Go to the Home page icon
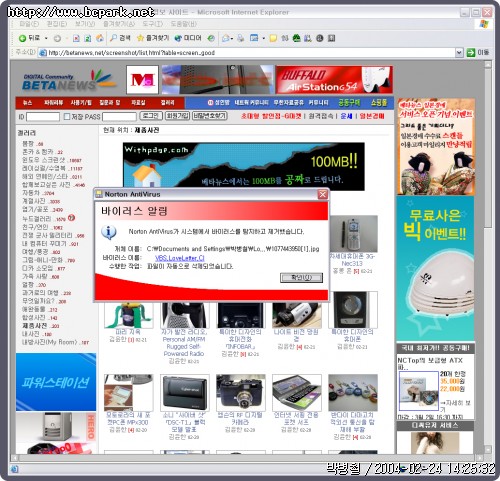The height and width of the screenshot is (481, 500). [100, 38]
